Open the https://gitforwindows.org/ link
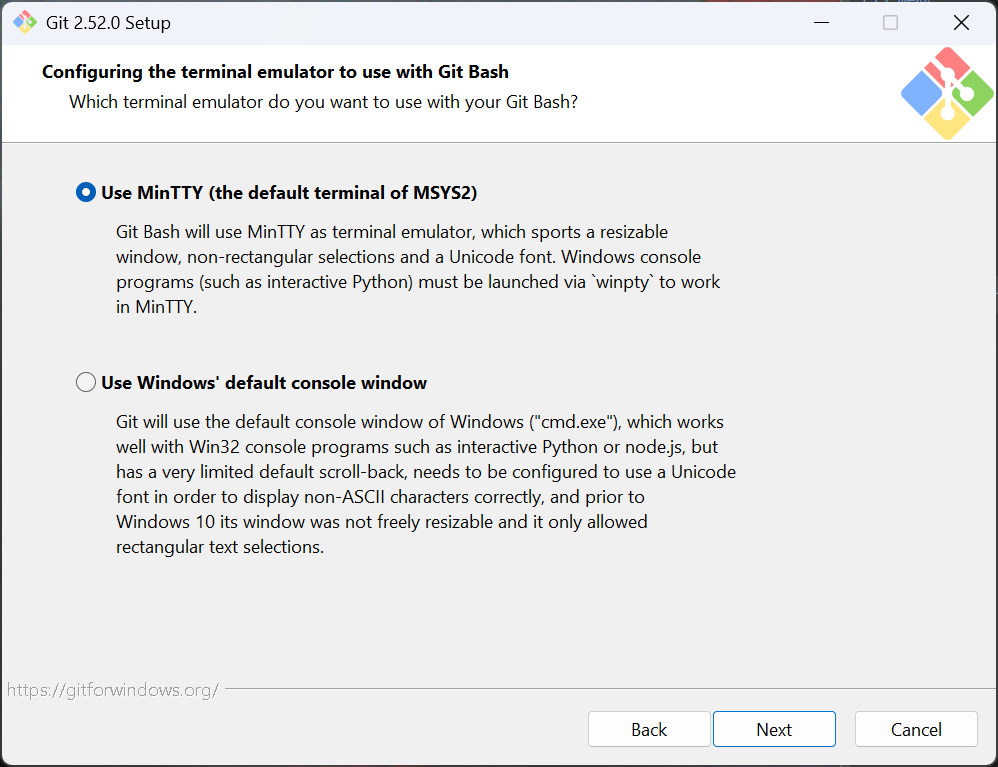The width and height of the screenshot is (998, 767). point(113,690)
